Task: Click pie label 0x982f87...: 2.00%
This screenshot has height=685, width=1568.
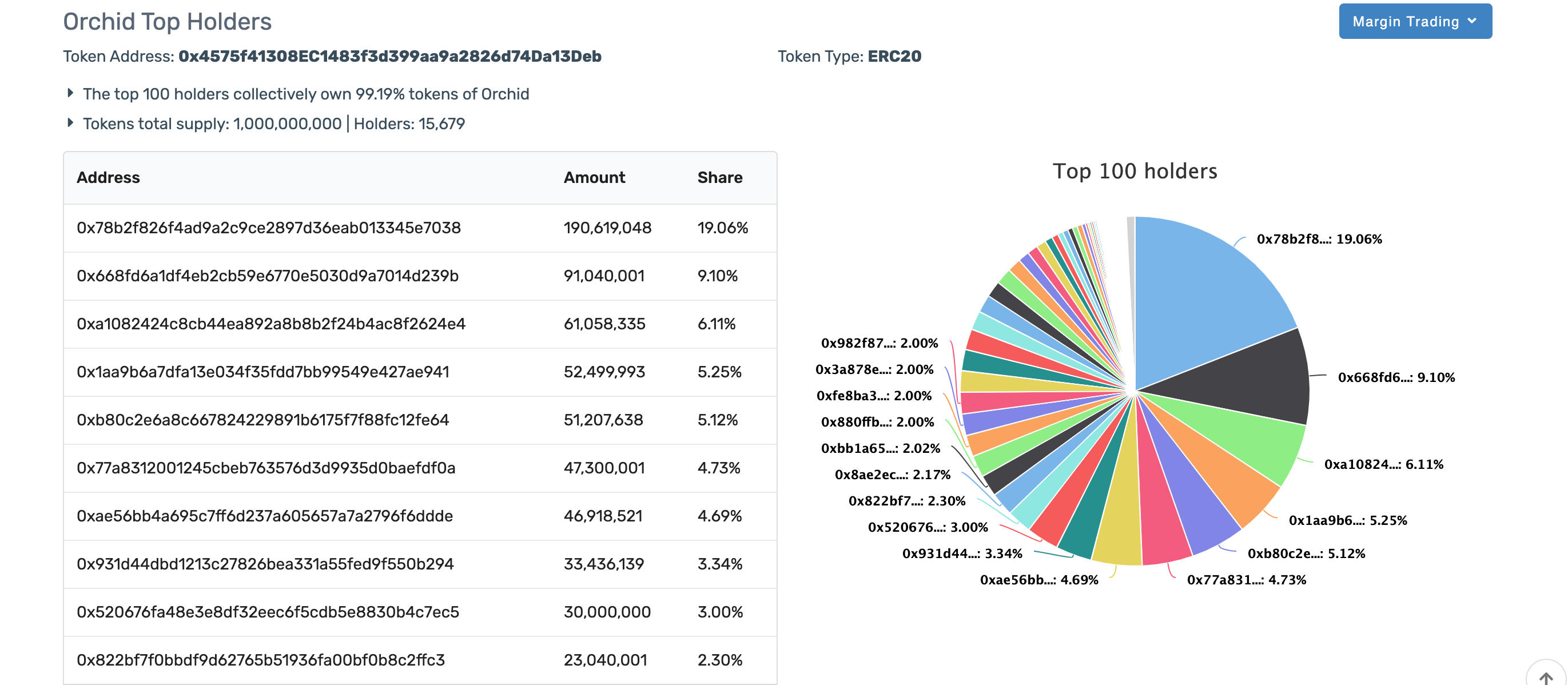Action: click(x=879, y=343)
